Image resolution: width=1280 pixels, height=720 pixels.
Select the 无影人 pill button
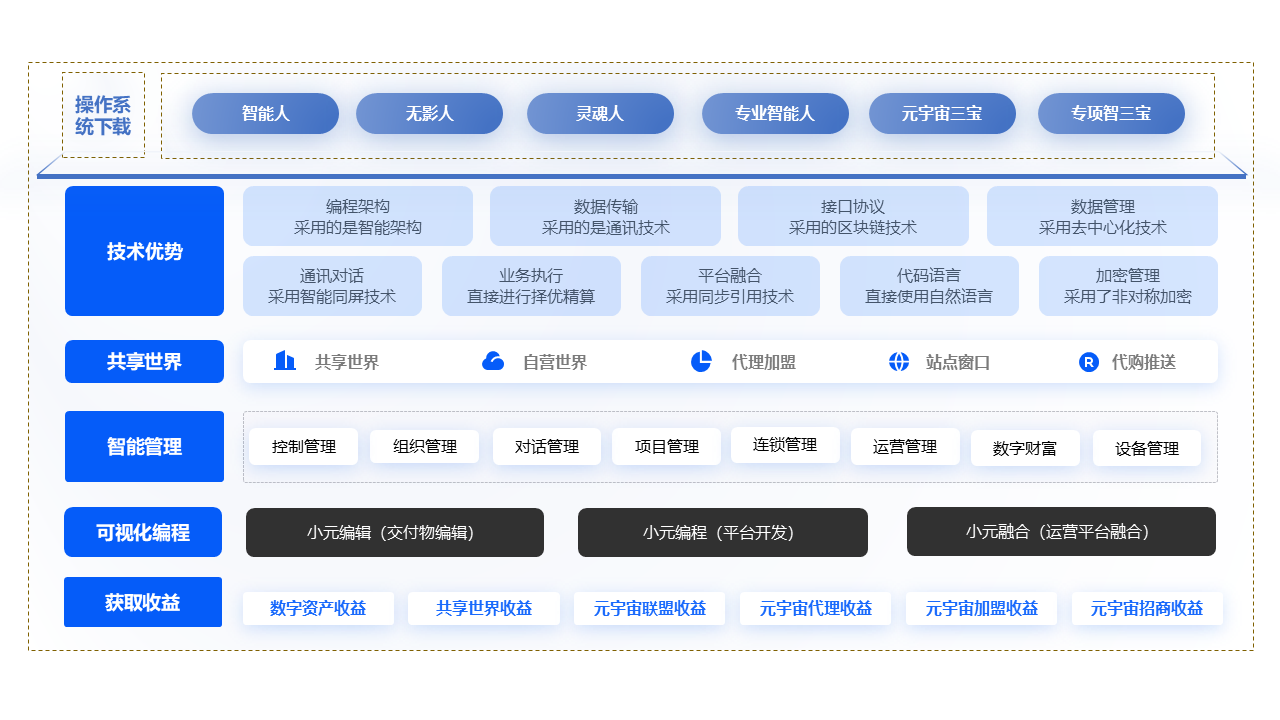[x=429, y=114]
